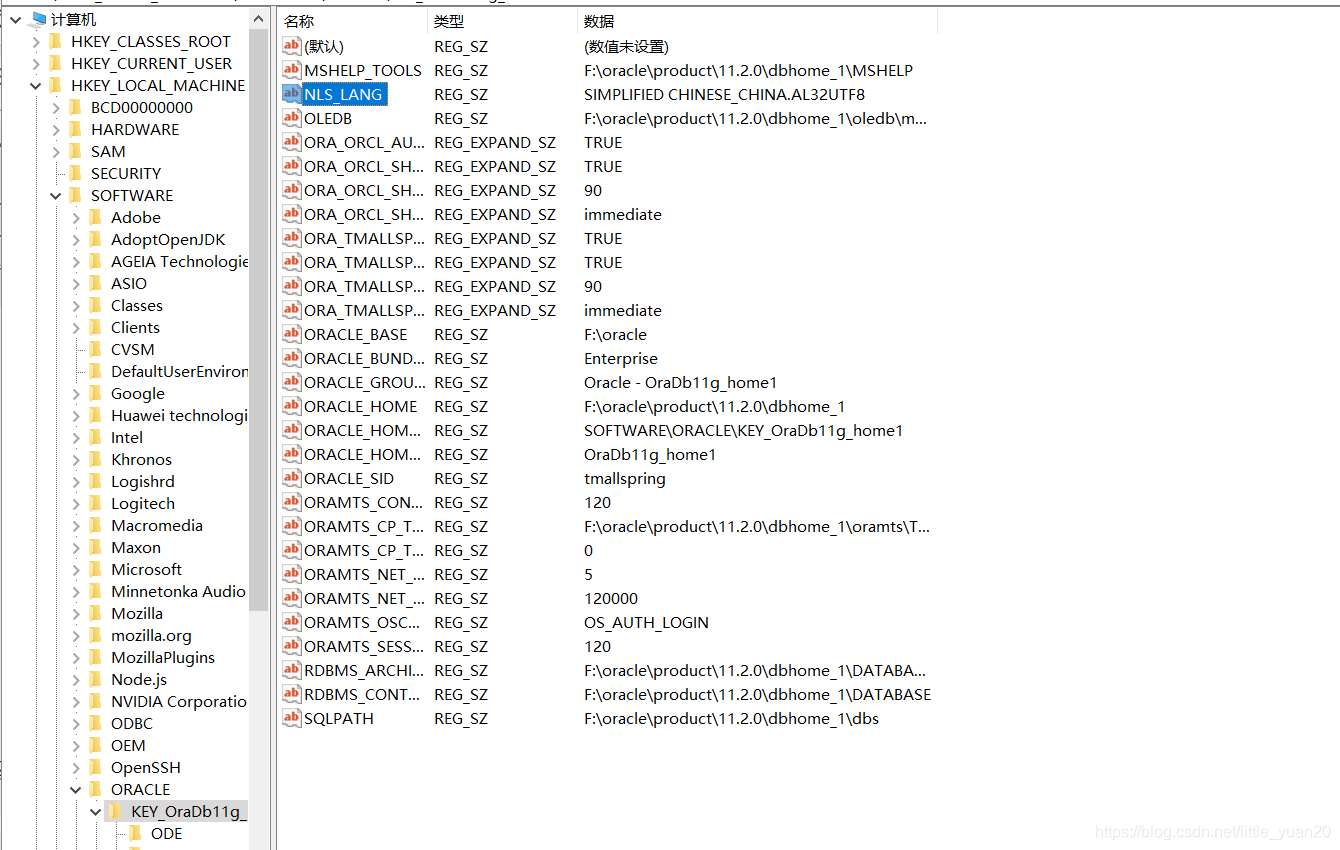
Task: Click the icon beside RDBMS_CONT... entry
Action: pos(292,694)
